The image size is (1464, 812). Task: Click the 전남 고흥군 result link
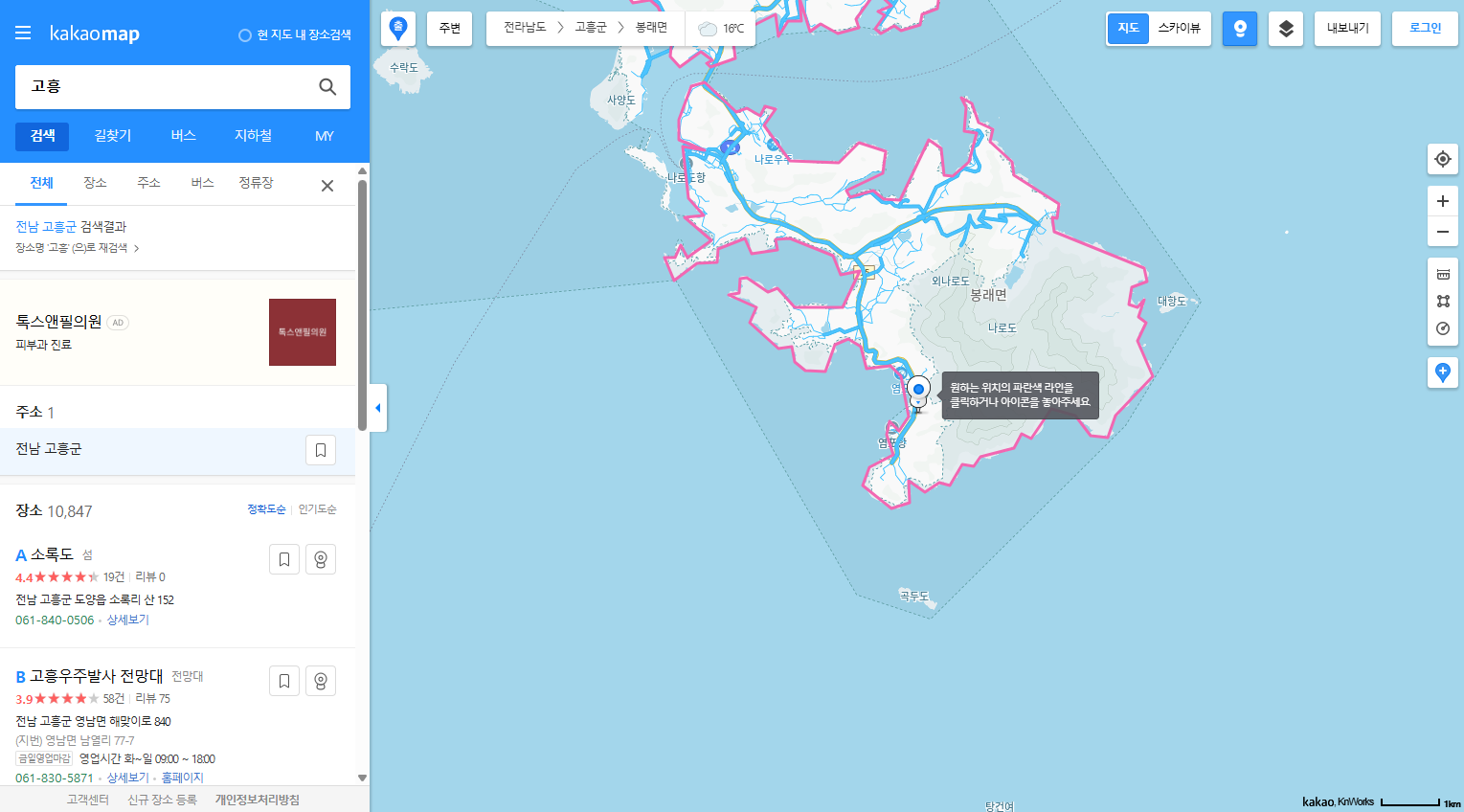tap(46, 227)
